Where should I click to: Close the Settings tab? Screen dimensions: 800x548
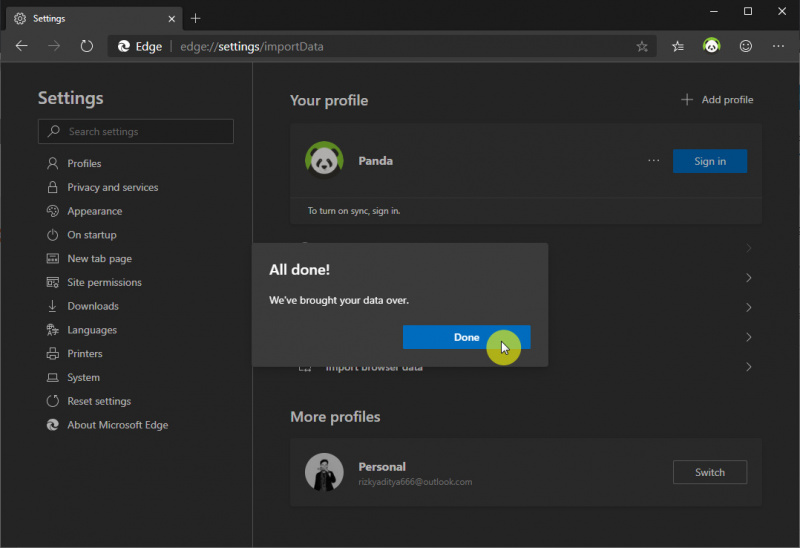pyautogui.click(x=172, y=19)
